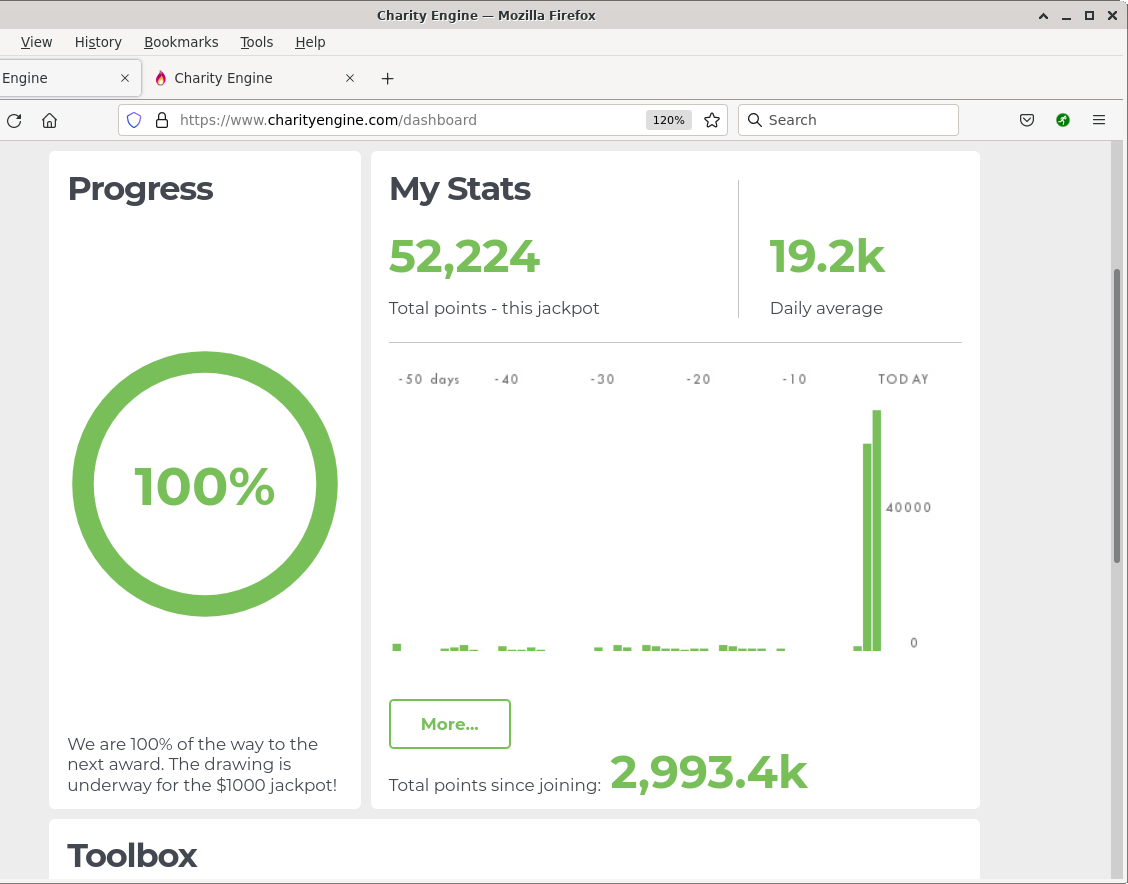This screenshot has height=884, width=1128.
Task: Click the window shade up-arrow button
Action: coord(1043,15)
